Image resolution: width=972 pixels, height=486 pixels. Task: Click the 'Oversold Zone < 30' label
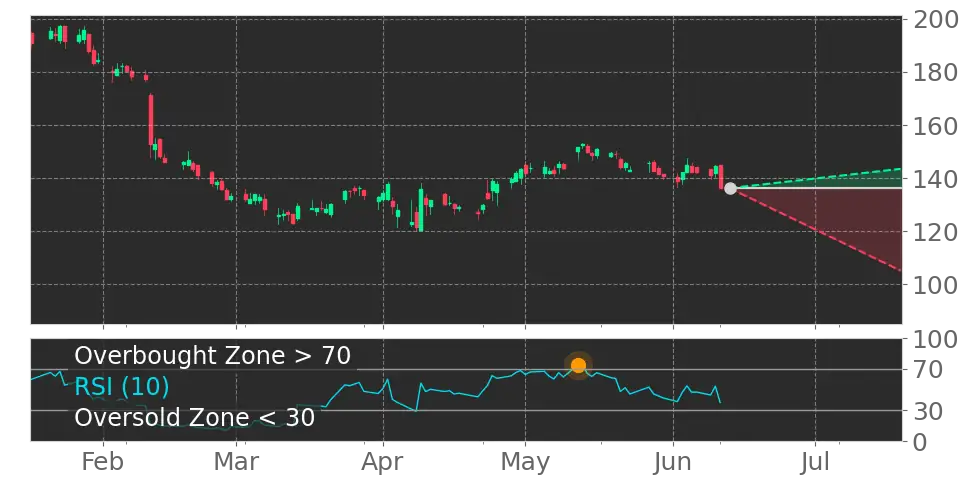tap(195, 418)
